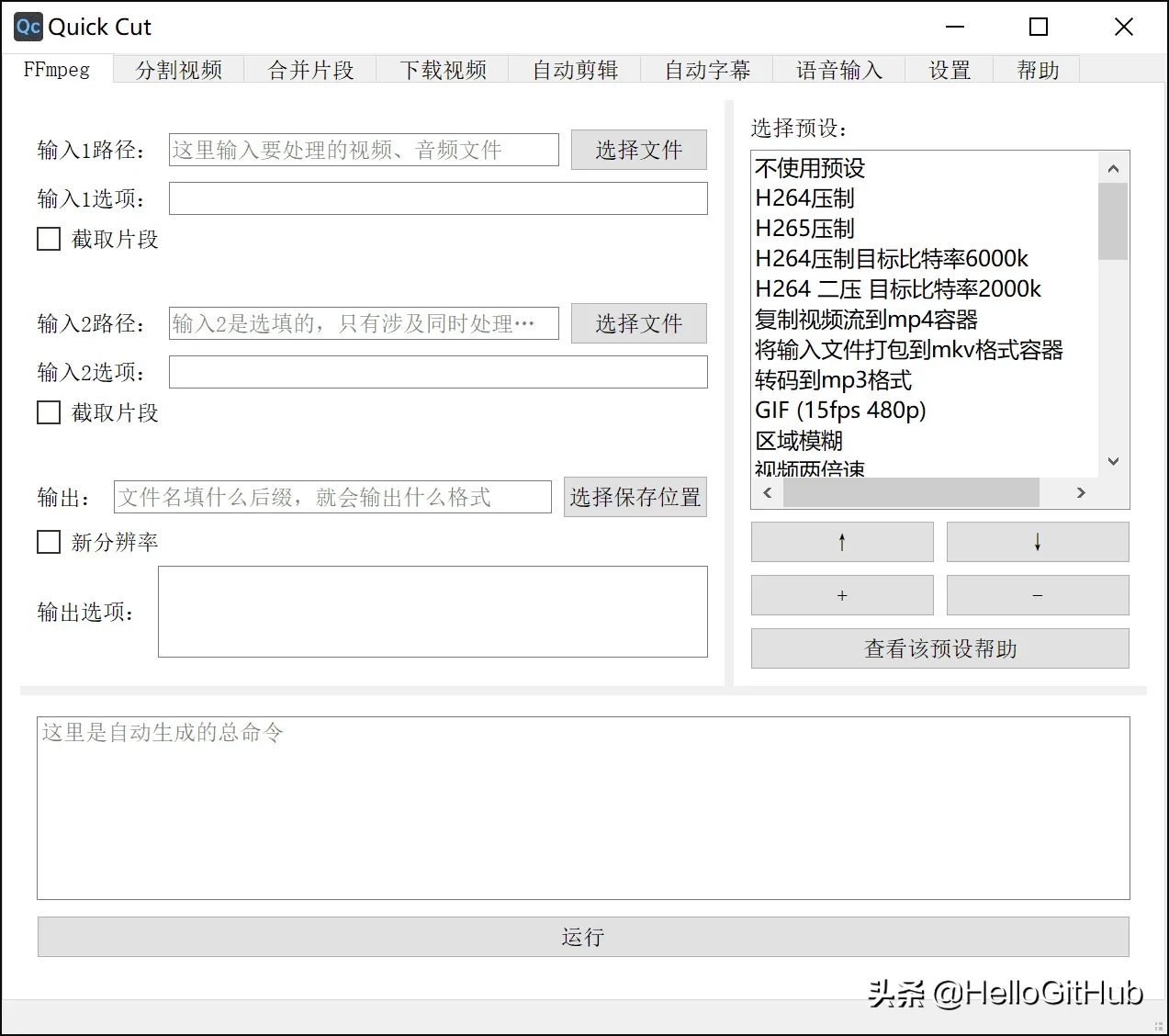Click the 输出 filename field
This screenshot has width=1169, height=1036.
pyautogui.click(x=332, y=497)
